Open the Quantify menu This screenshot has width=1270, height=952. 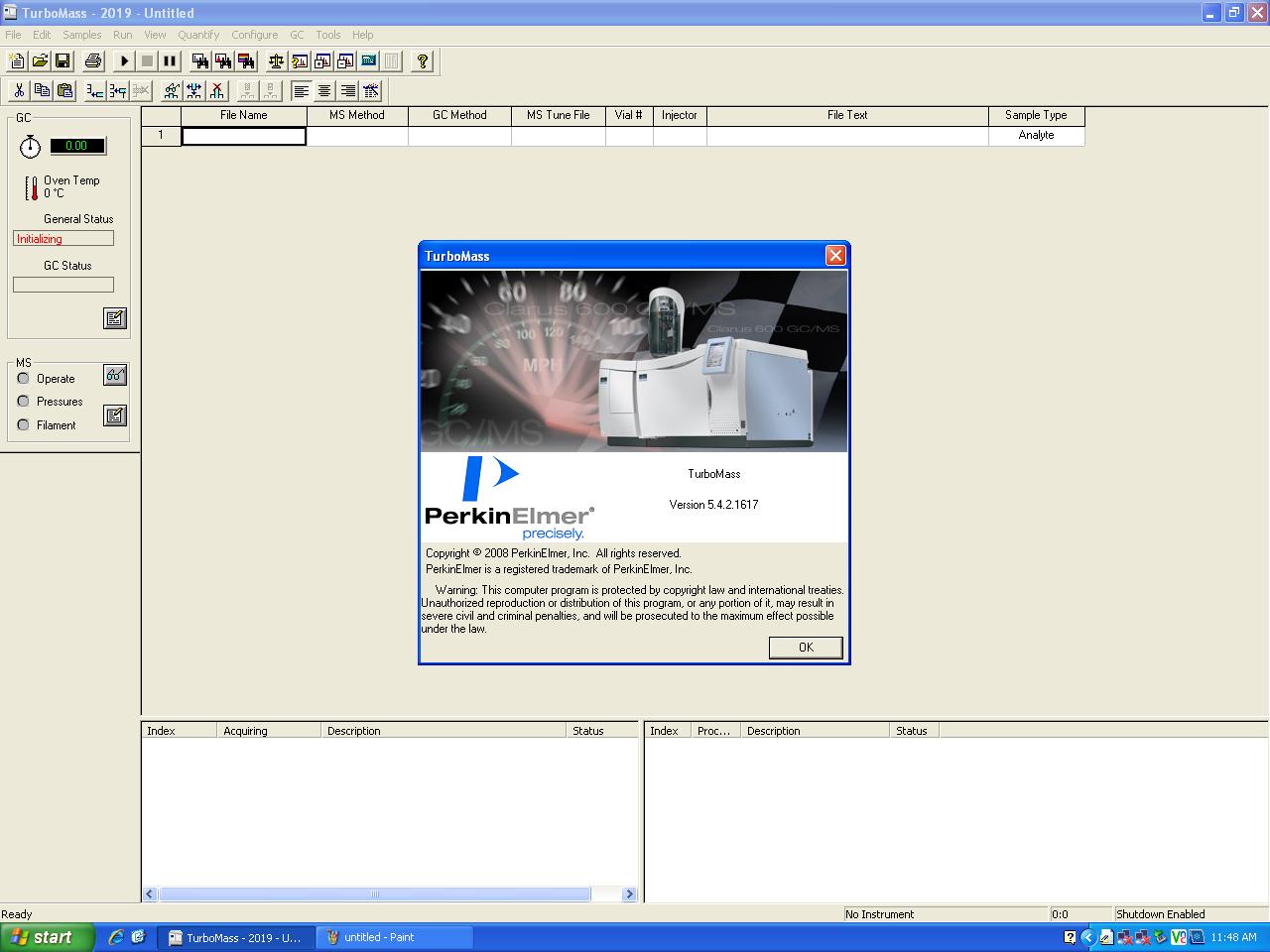click(x=198, y=34)
